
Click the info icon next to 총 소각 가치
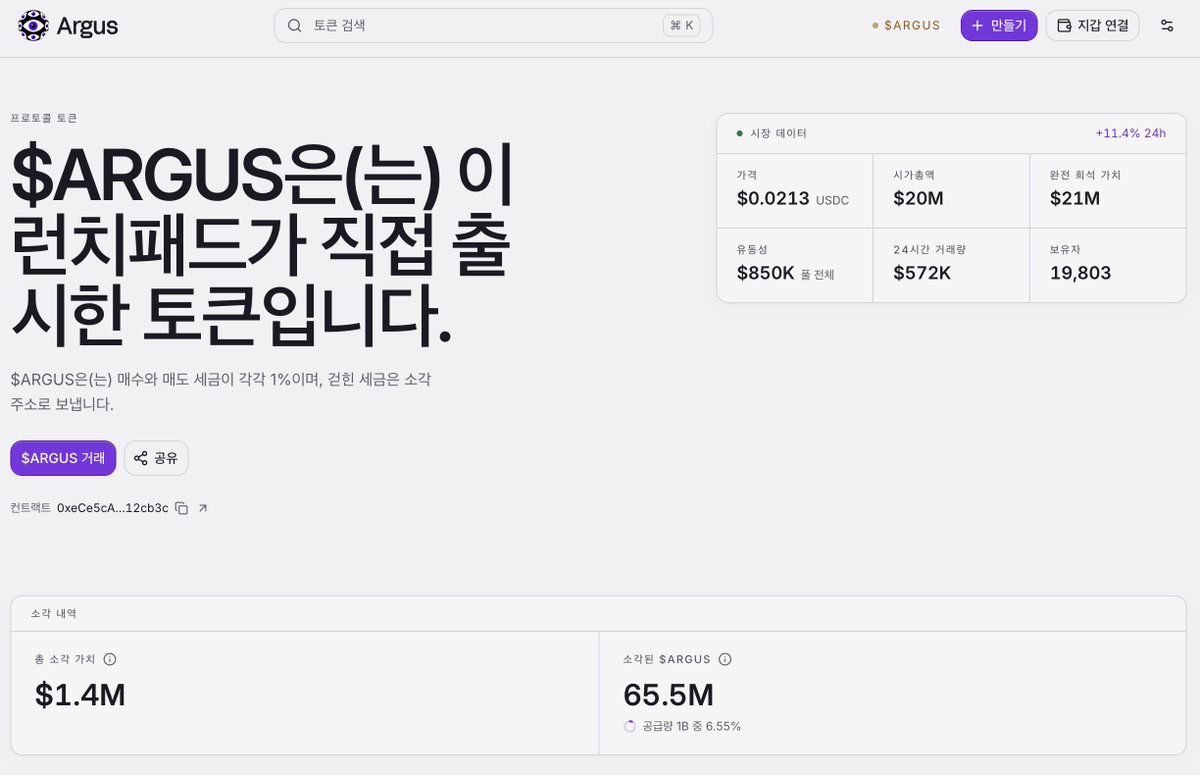[110, 659]
